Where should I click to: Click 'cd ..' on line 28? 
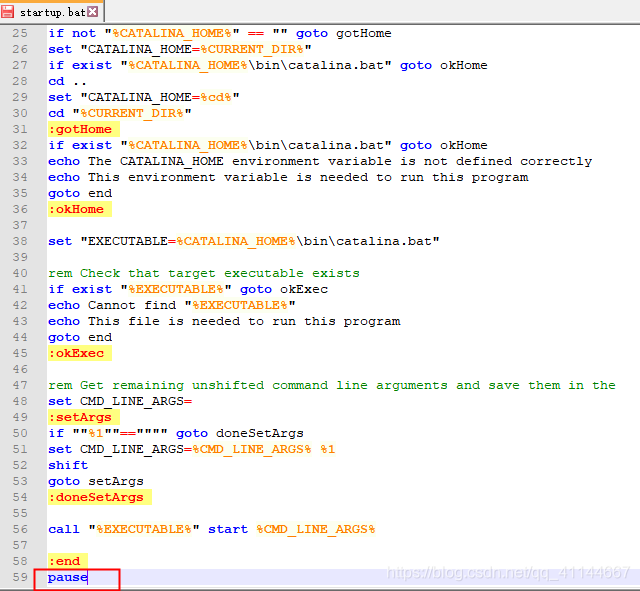67,81
